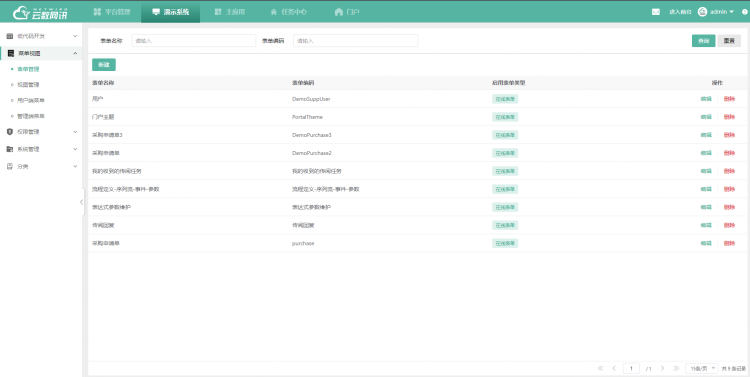Image resolution: width=750 pixels, height=377 pixels.
Task: Open the 门户 top tab
Action: 348,12
